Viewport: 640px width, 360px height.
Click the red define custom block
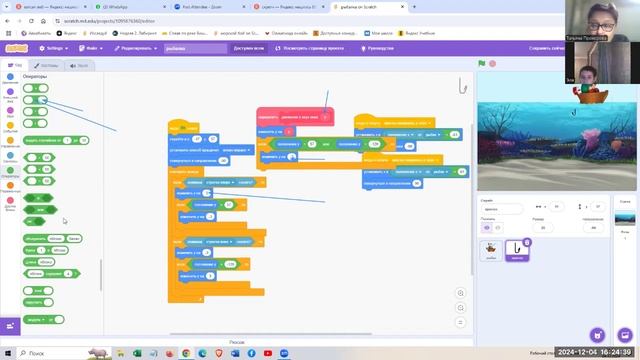point(295,117)
